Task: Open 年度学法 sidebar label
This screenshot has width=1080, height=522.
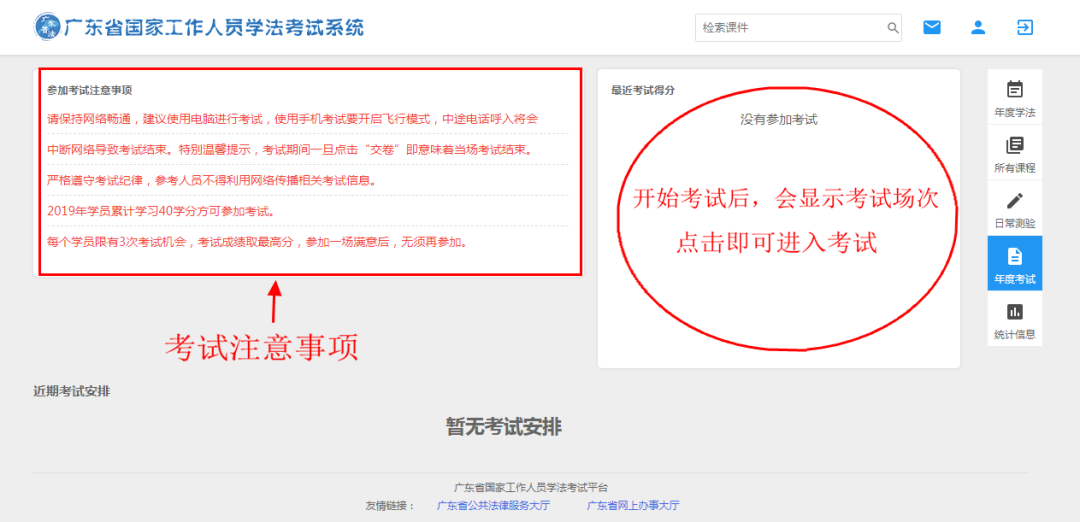Action: [1015, 112]
